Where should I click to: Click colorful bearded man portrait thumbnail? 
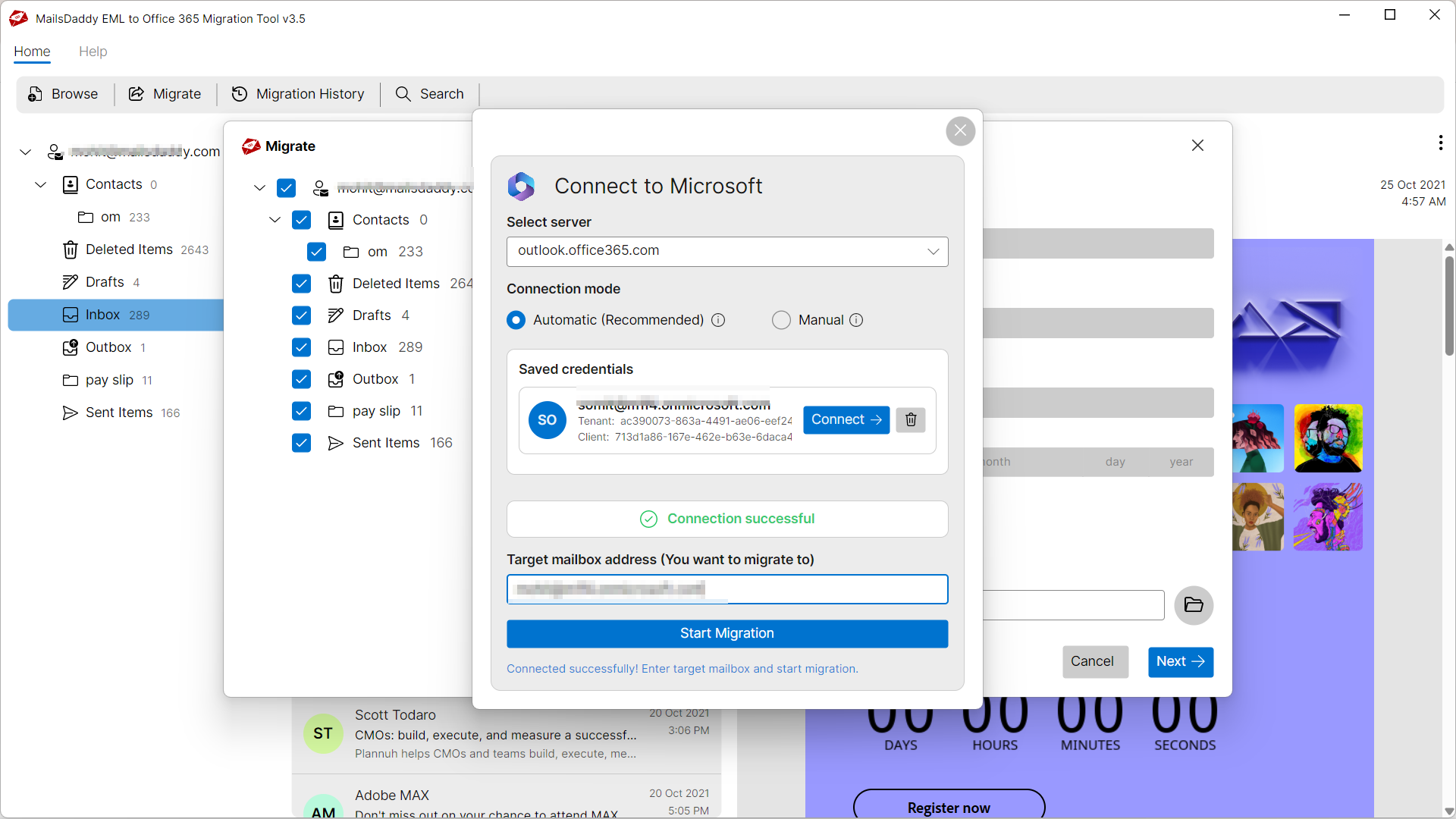click(x=1328, y=438)
